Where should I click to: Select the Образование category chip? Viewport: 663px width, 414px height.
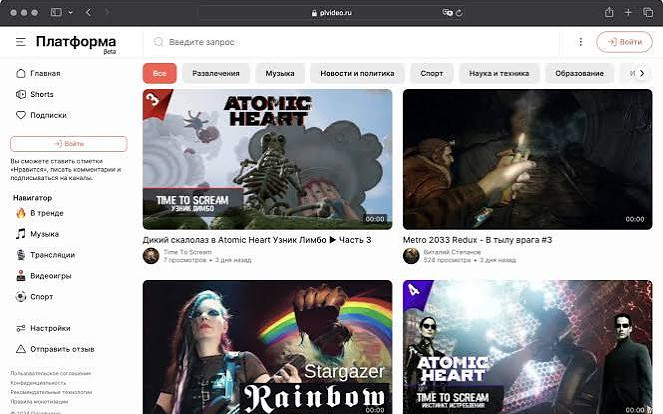pyautogui.click(x=579, y=73)
